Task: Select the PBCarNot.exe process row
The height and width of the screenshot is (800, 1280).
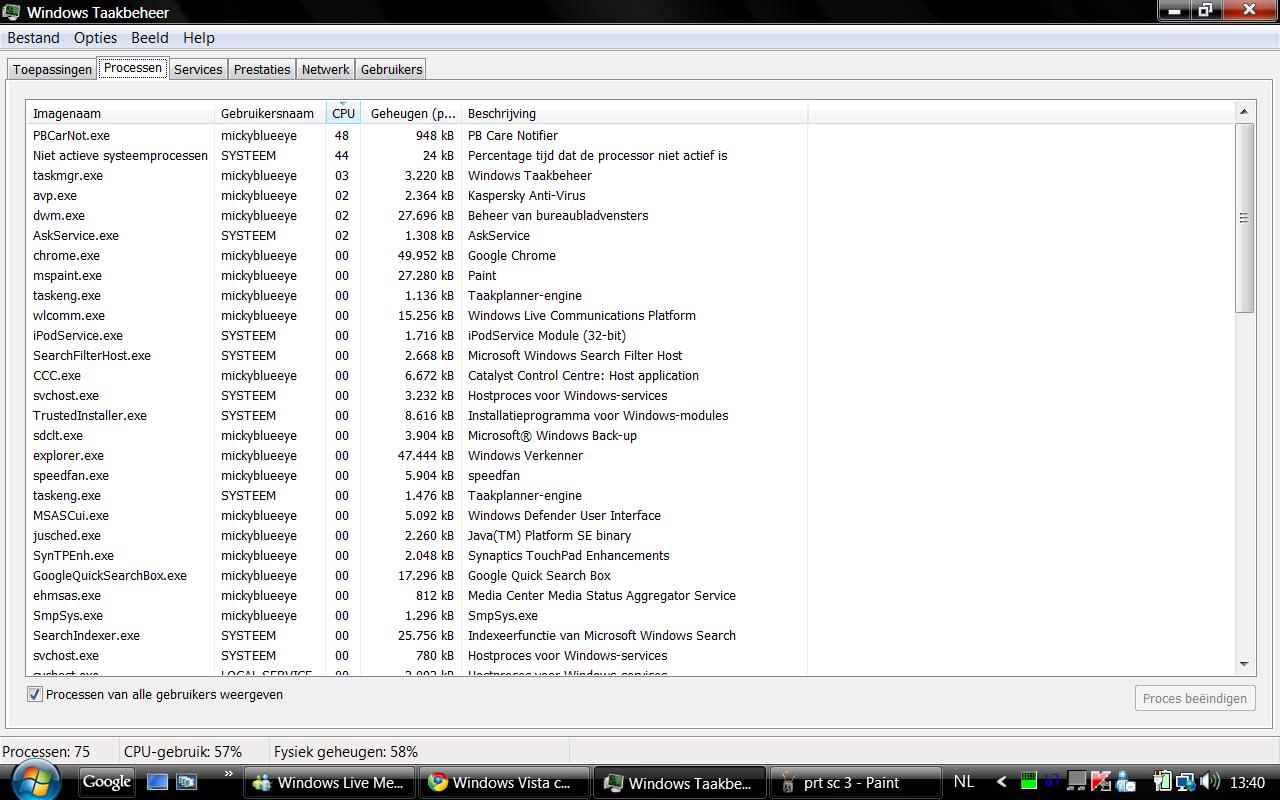Action: tap(417, 135)
